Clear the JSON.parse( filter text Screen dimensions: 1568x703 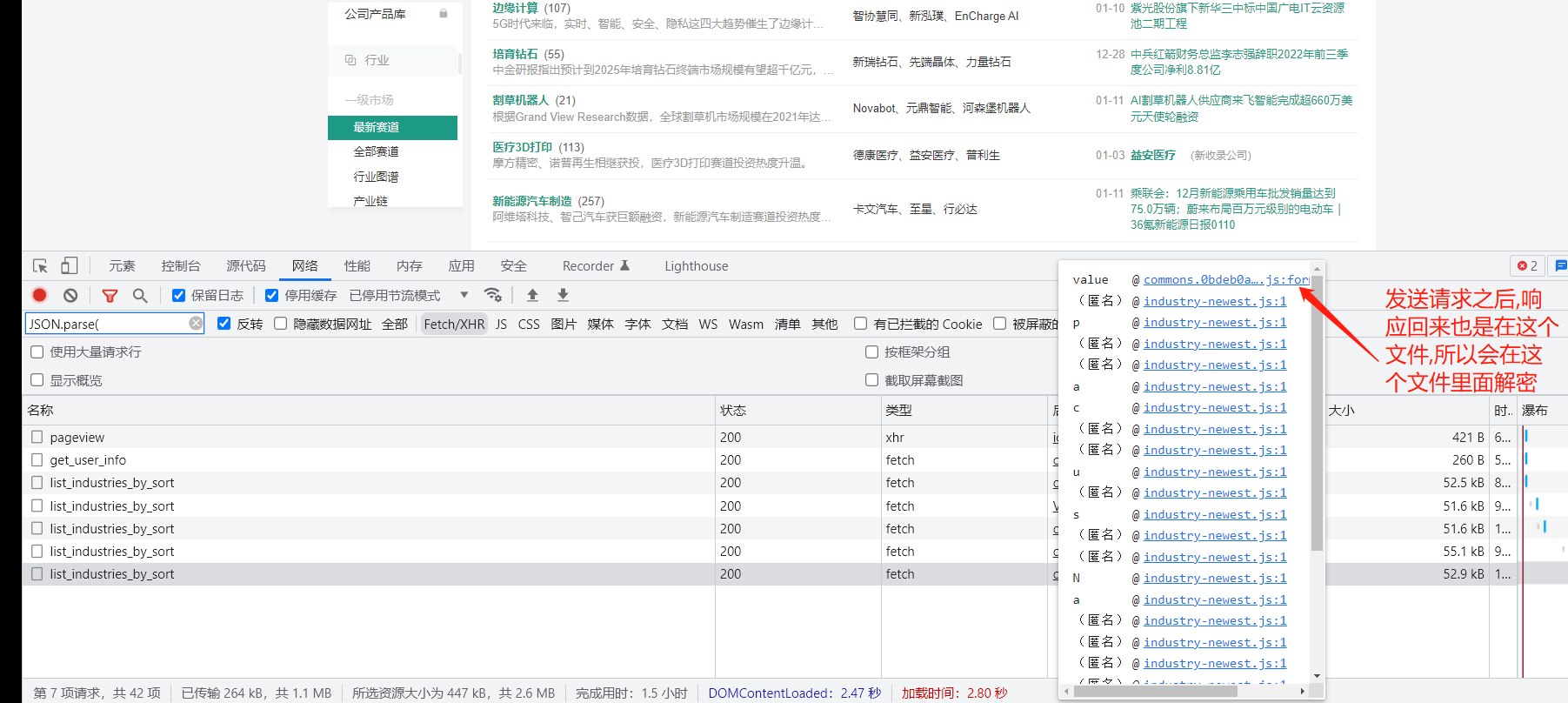point(196,324)
